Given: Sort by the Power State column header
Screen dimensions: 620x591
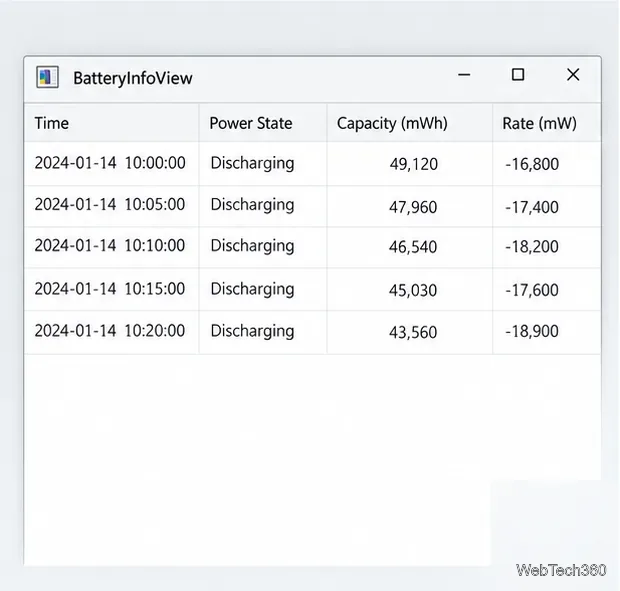Looking at the screenshot, I should [x=263, y=123].
